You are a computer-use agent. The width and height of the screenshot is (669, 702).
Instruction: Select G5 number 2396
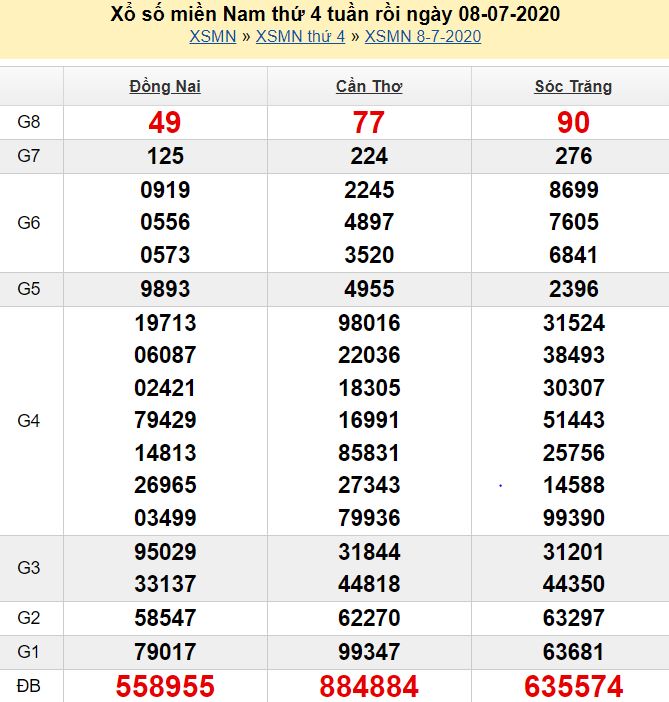click(574, 289)
